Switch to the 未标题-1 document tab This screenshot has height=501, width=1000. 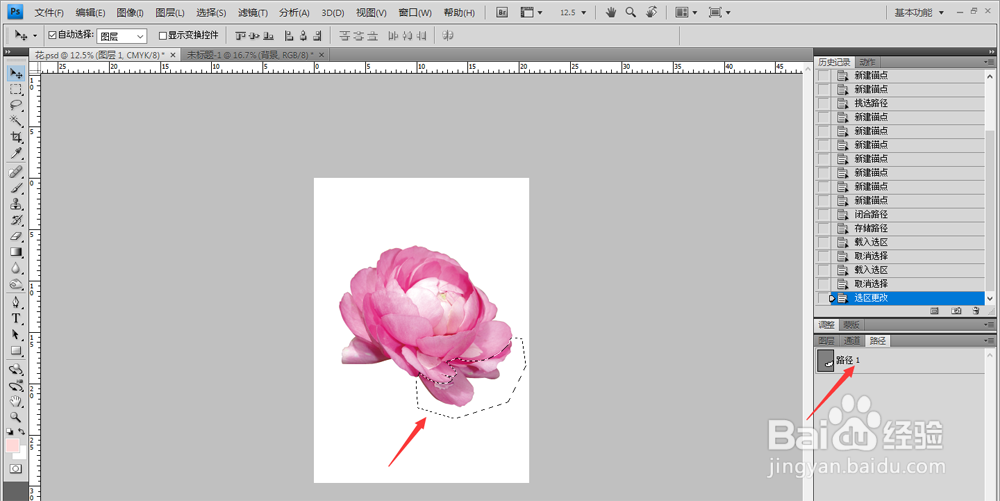(x=255, y=55)
